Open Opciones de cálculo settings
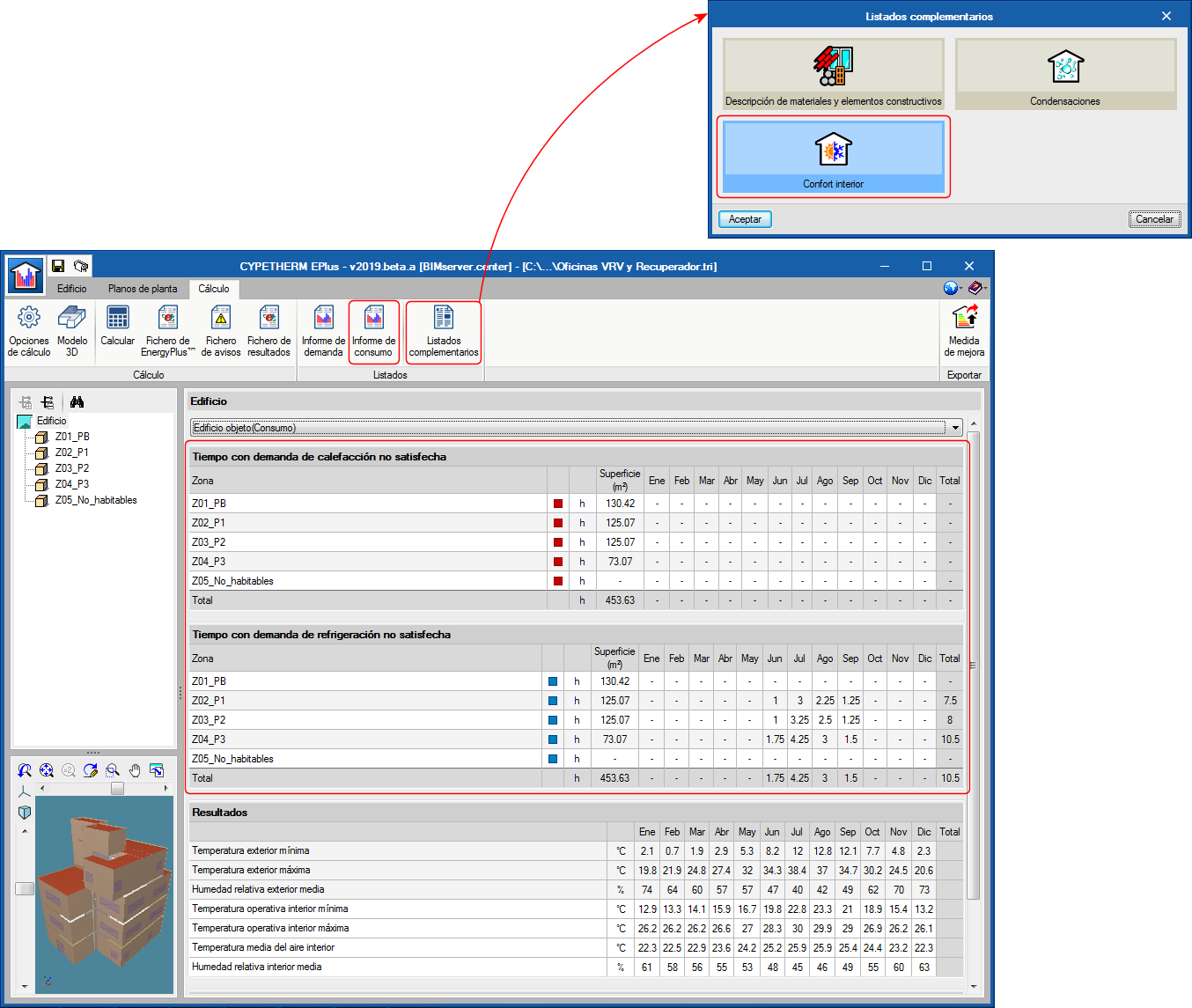Image resolution: width=1192 pixels, height=1008 pixels. 29,331
